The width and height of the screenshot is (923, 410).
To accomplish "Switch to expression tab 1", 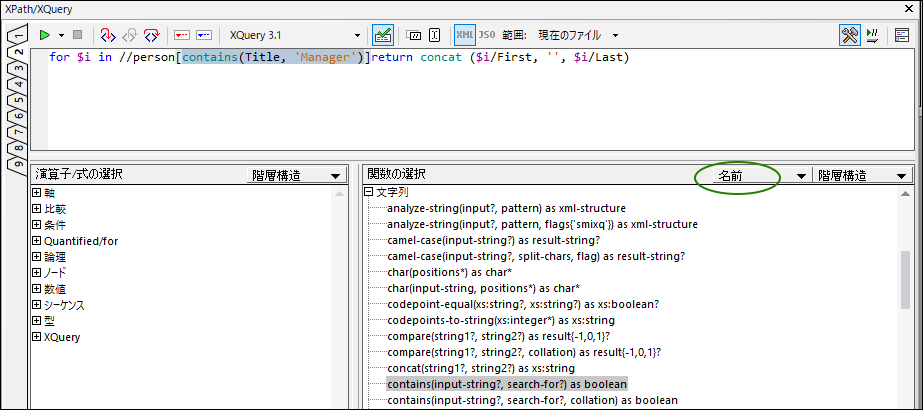I will click(18, 36).
